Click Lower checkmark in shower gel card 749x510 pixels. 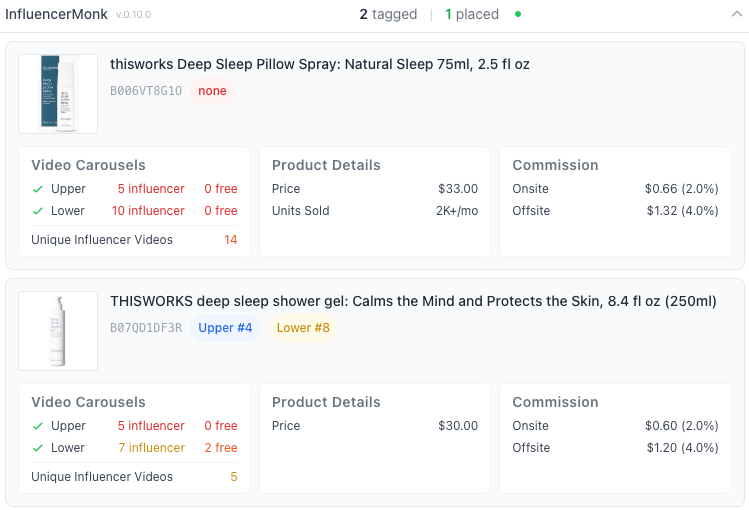(x=38, y=448)
